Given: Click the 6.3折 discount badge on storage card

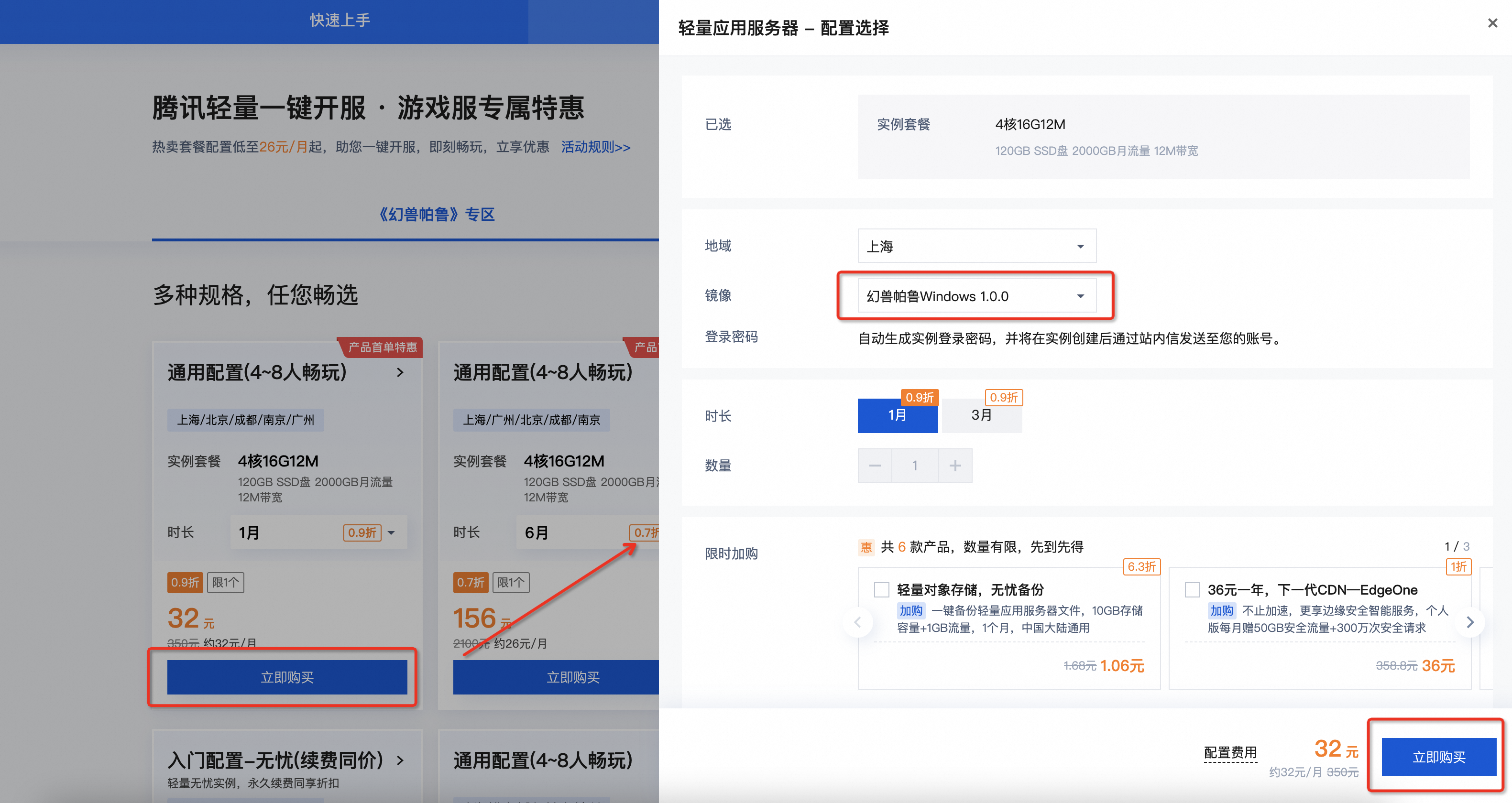Looking at the screenshot, I should (1141, 566).
